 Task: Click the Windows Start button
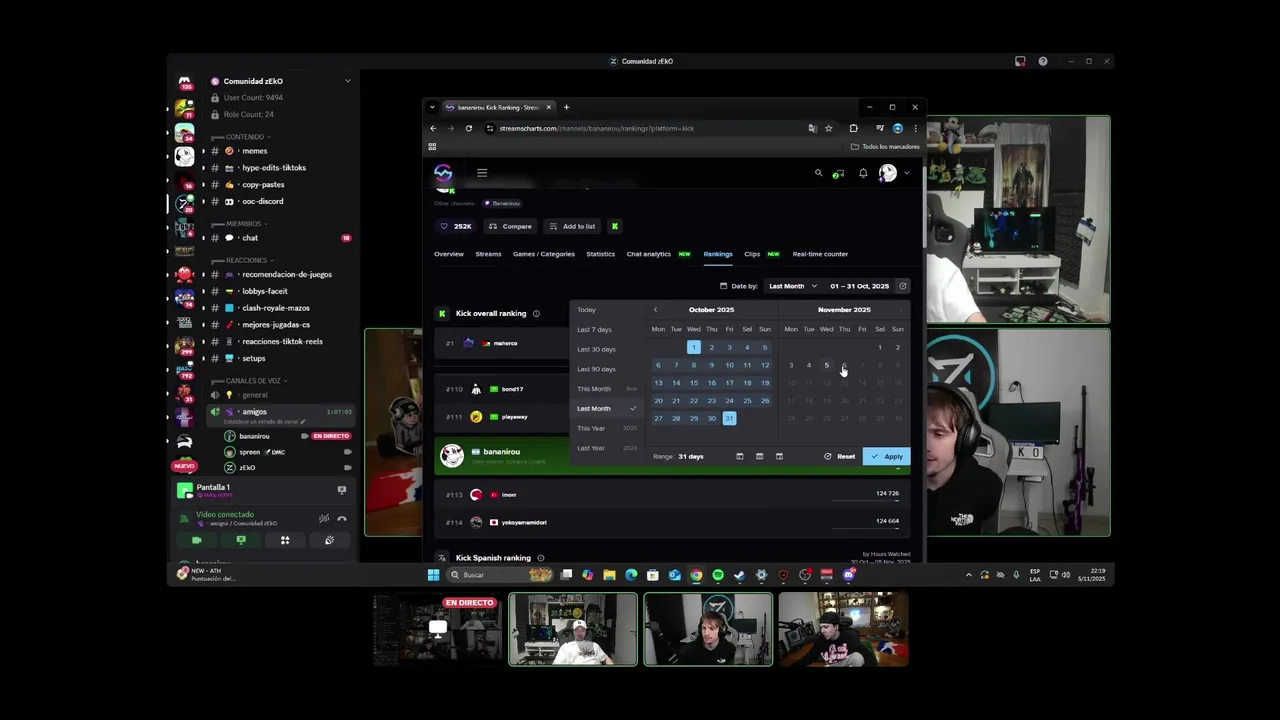pyautogui.click(x=433, y=575)
